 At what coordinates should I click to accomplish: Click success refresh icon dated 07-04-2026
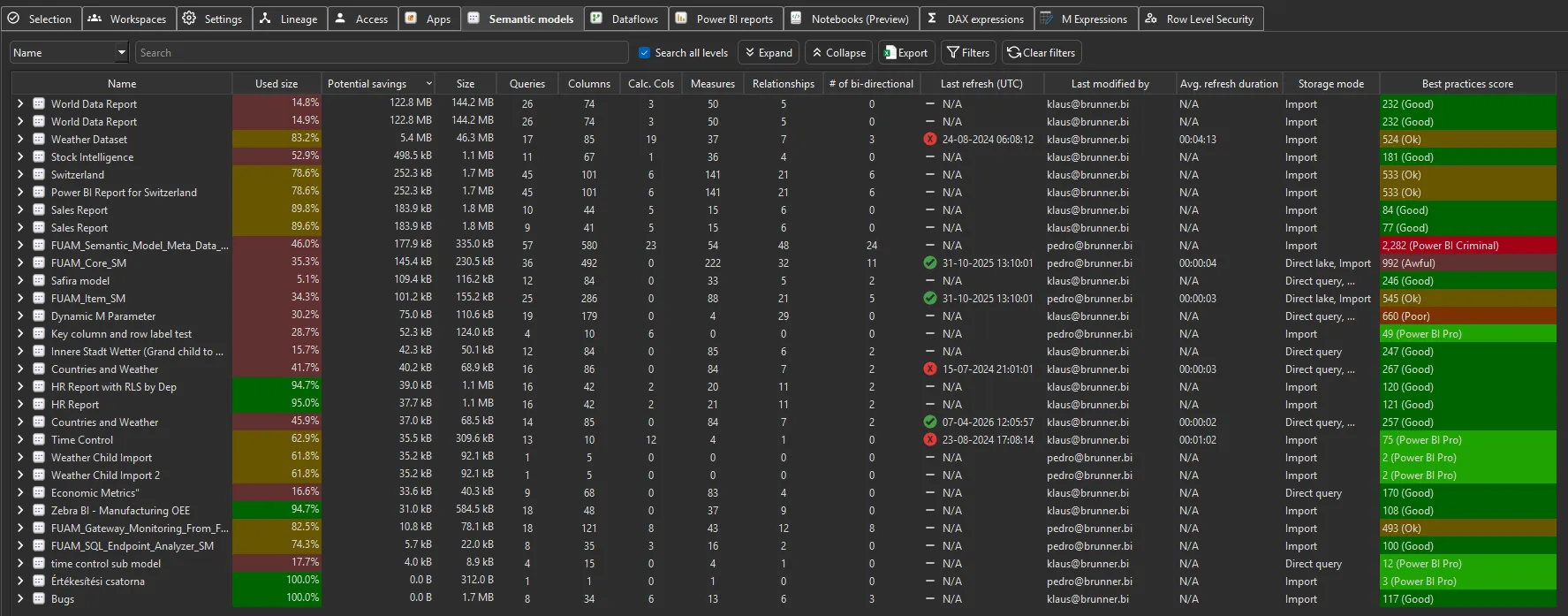tap(929, 422)
